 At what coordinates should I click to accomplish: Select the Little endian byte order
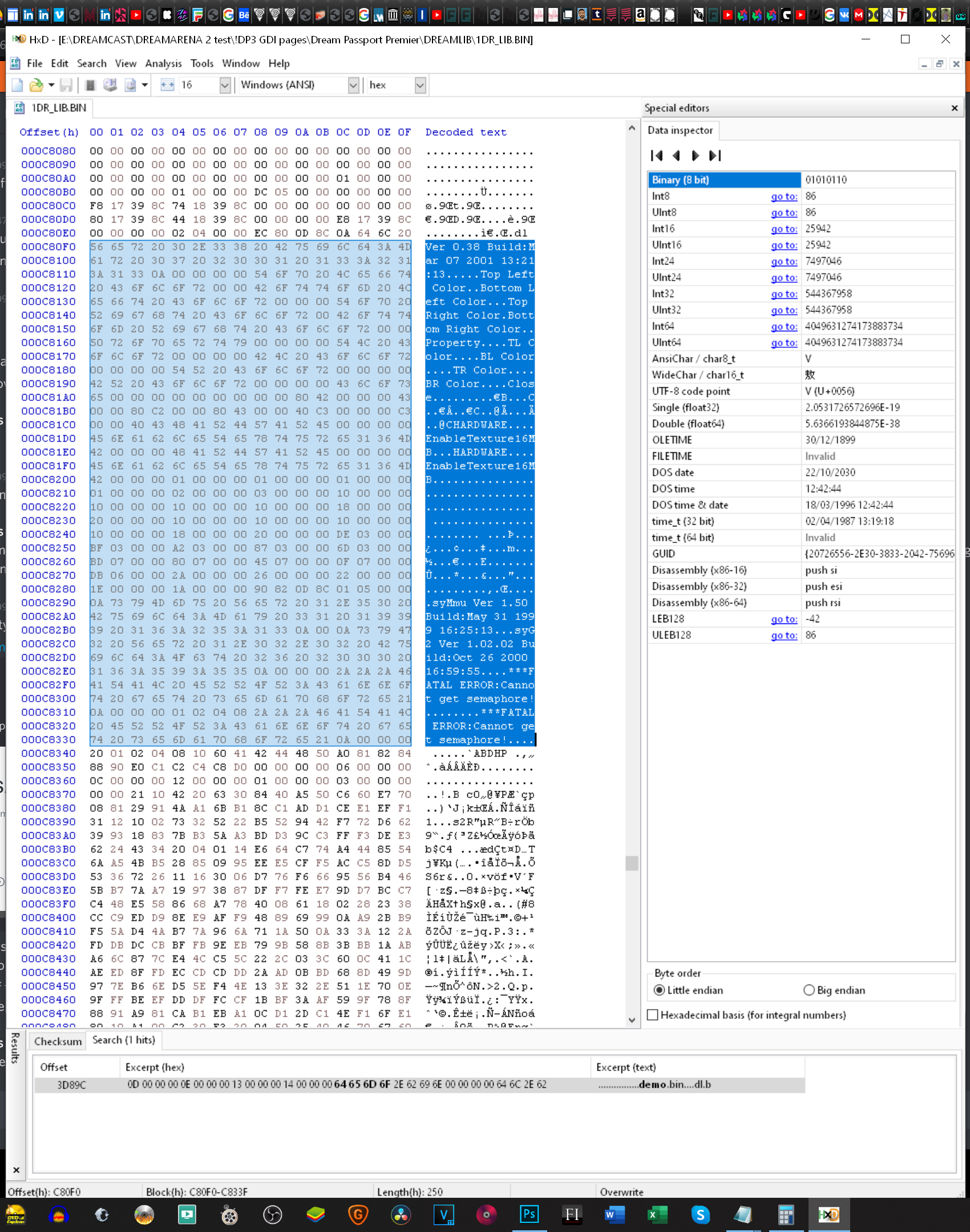pos(689,990)
